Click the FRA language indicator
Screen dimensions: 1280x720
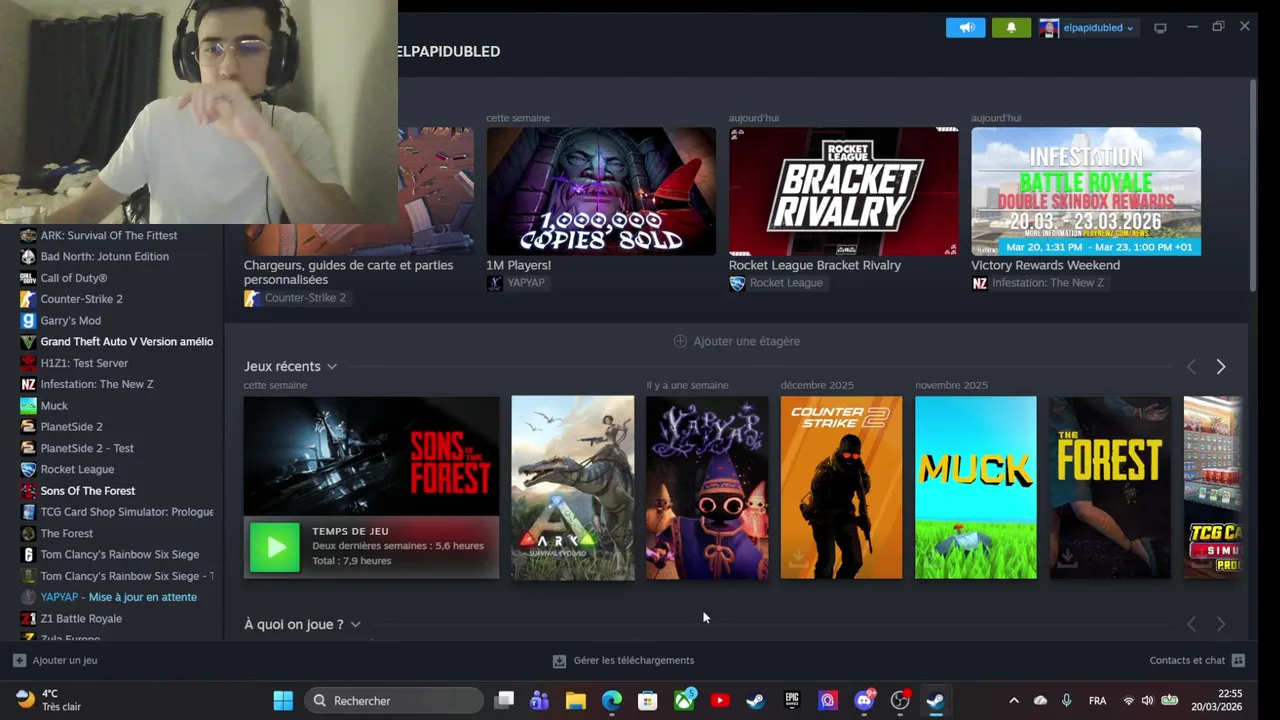(x=1097, y=701)
